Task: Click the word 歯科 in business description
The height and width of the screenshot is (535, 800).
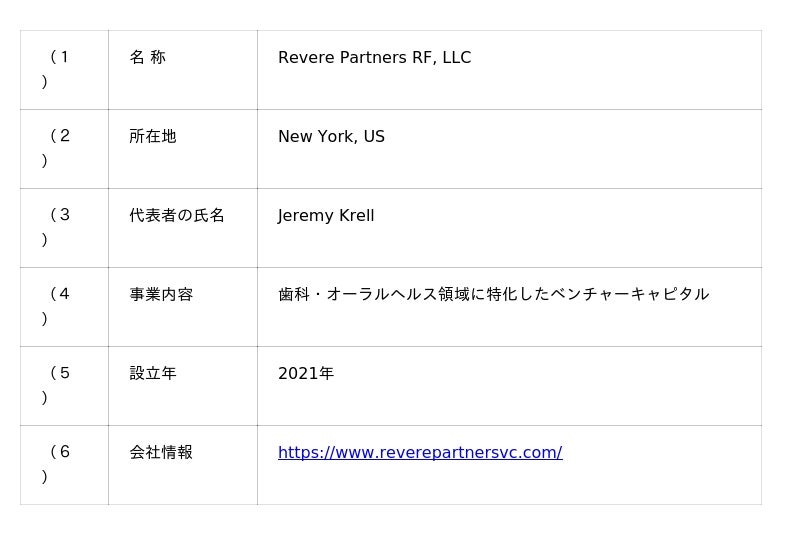Action: tap(294, 294)
